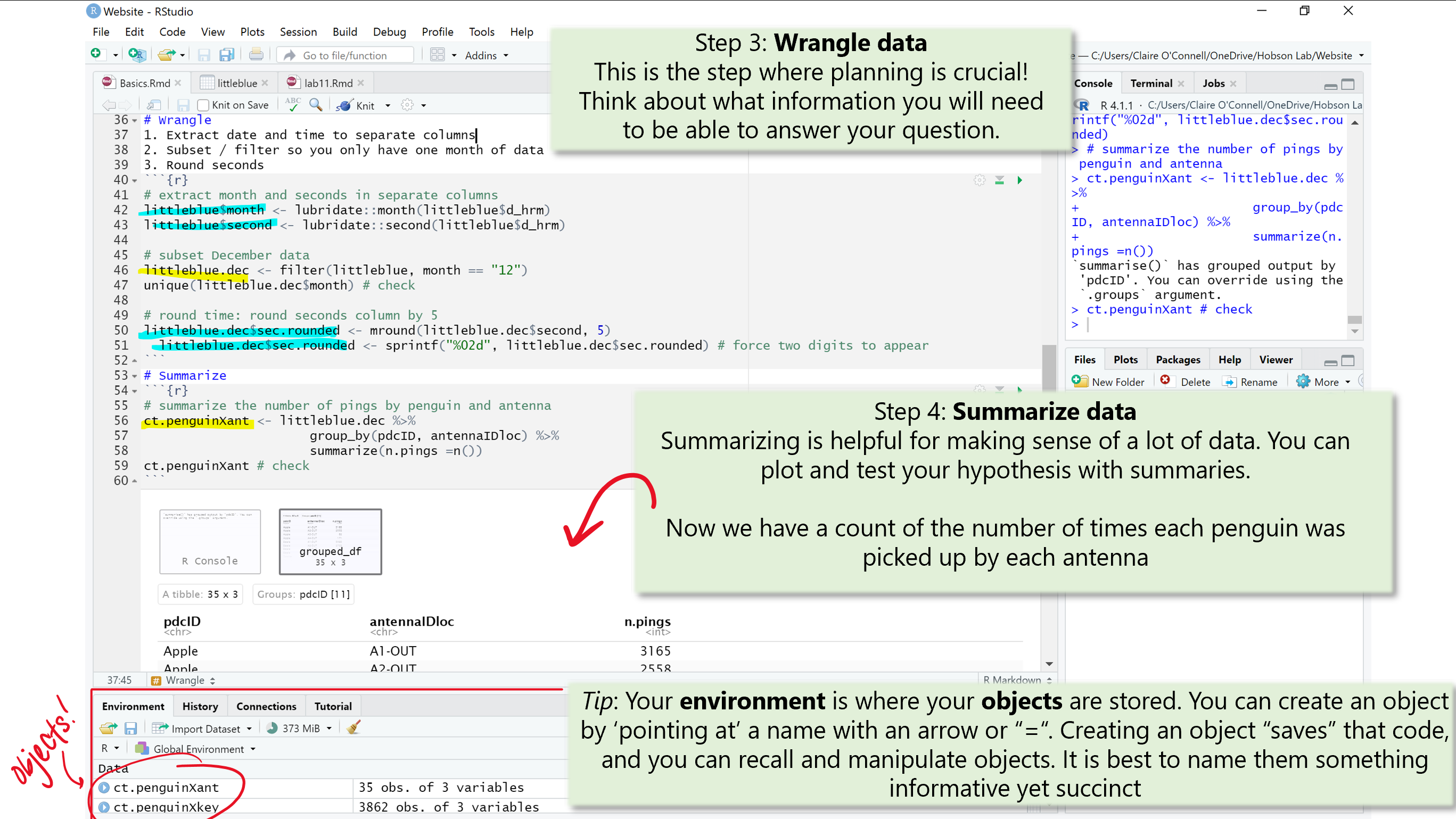The image size is (1456, 819).
Task: Open the Tools menu
Action: click(481, 32)
